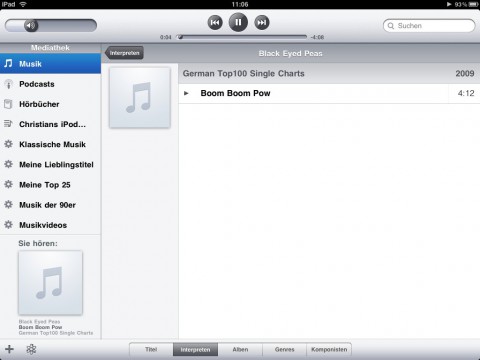
Task: Open Meine Lieblingstitel playlist
Action: [50, 164]
